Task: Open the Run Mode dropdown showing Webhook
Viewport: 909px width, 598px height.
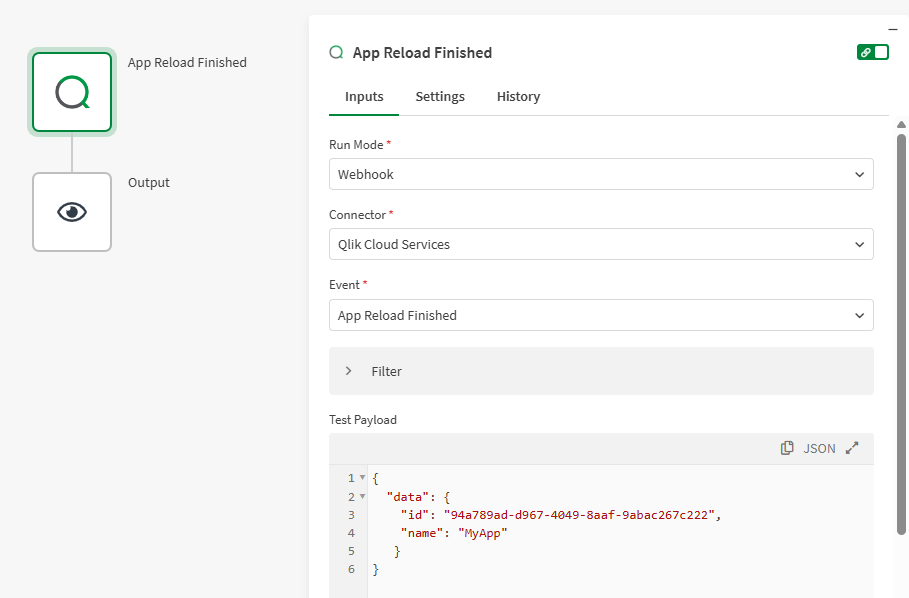Action: coord(601,174)
